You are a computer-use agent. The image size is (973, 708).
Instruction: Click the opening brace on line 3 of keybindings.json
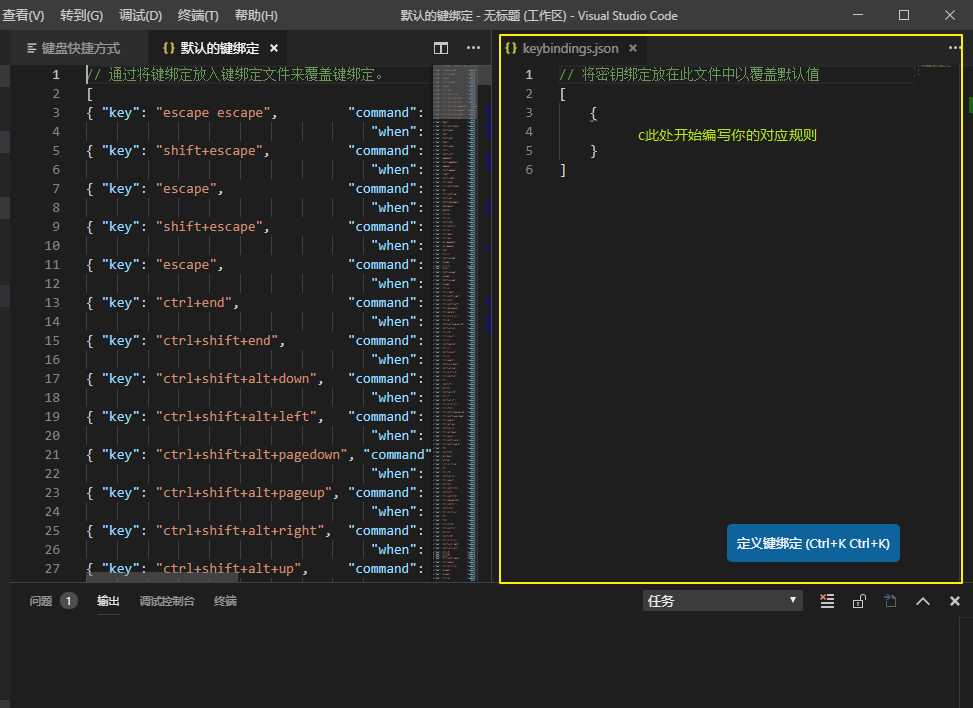[593, 113]
